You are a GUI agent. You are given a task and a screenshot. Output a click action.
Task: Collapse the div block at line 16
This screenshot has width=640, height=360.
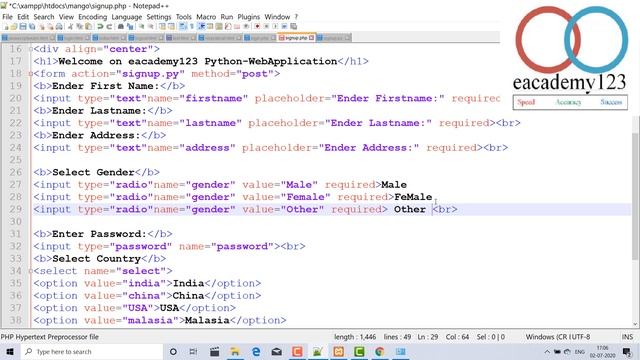point(31,49)
